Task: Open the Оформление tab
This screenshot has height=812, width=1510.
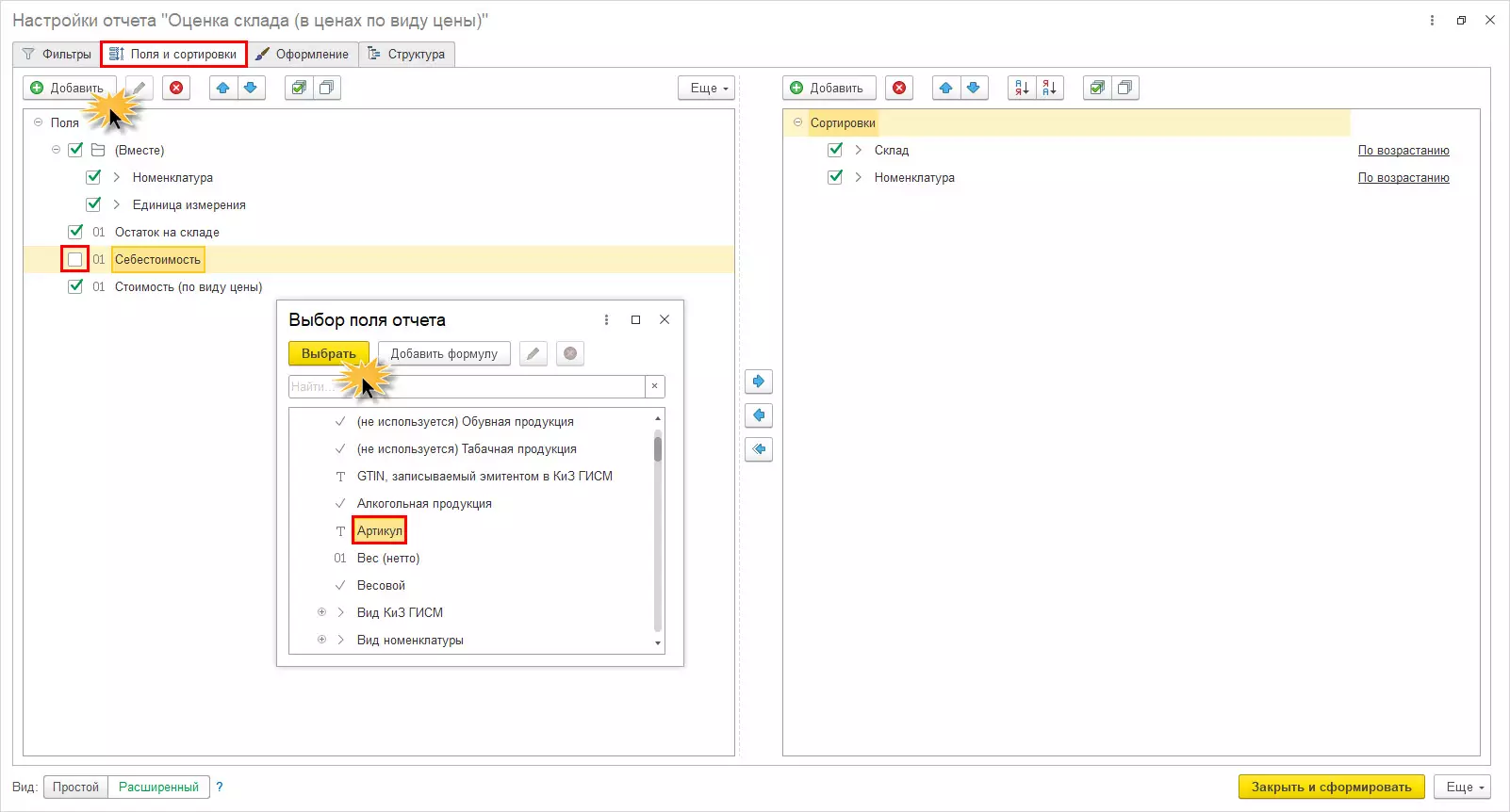Action: [303, 54]
